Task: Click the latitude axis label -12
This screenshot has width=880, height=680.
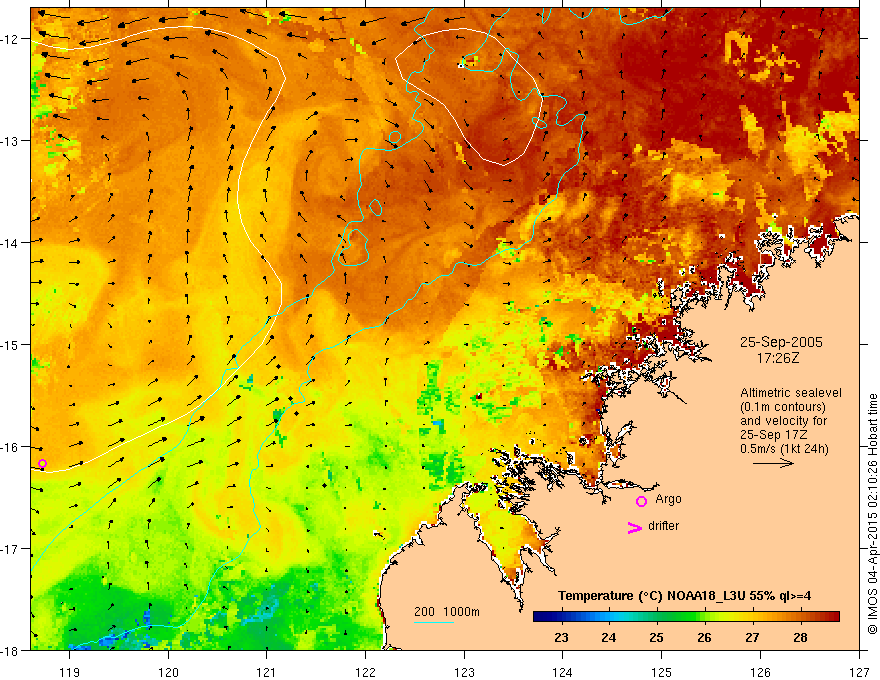Action: click(x=10, y=39)
